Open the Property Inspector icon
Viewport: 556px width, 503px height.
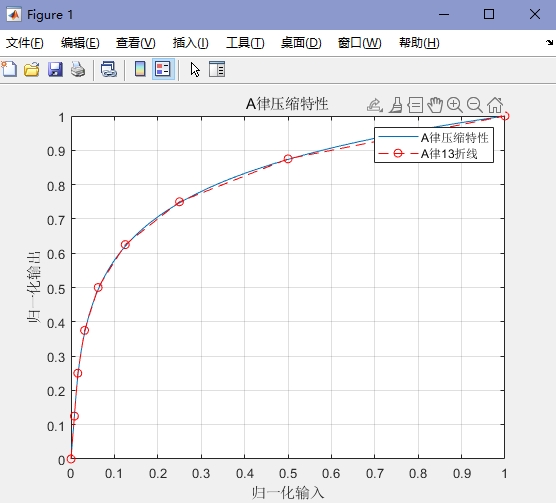(217, 69)
